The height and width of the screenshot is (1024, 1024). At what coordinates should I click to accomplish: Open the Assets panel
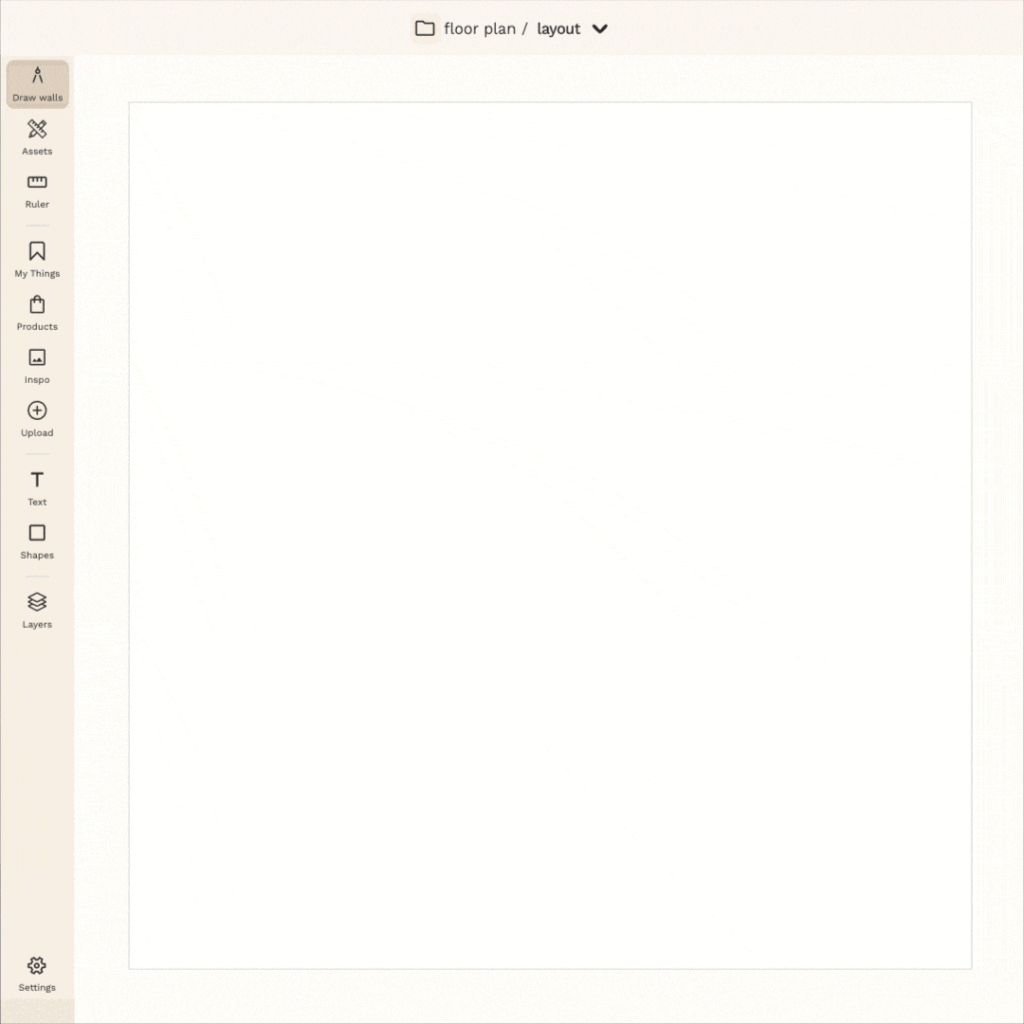(x=37, y=130)
